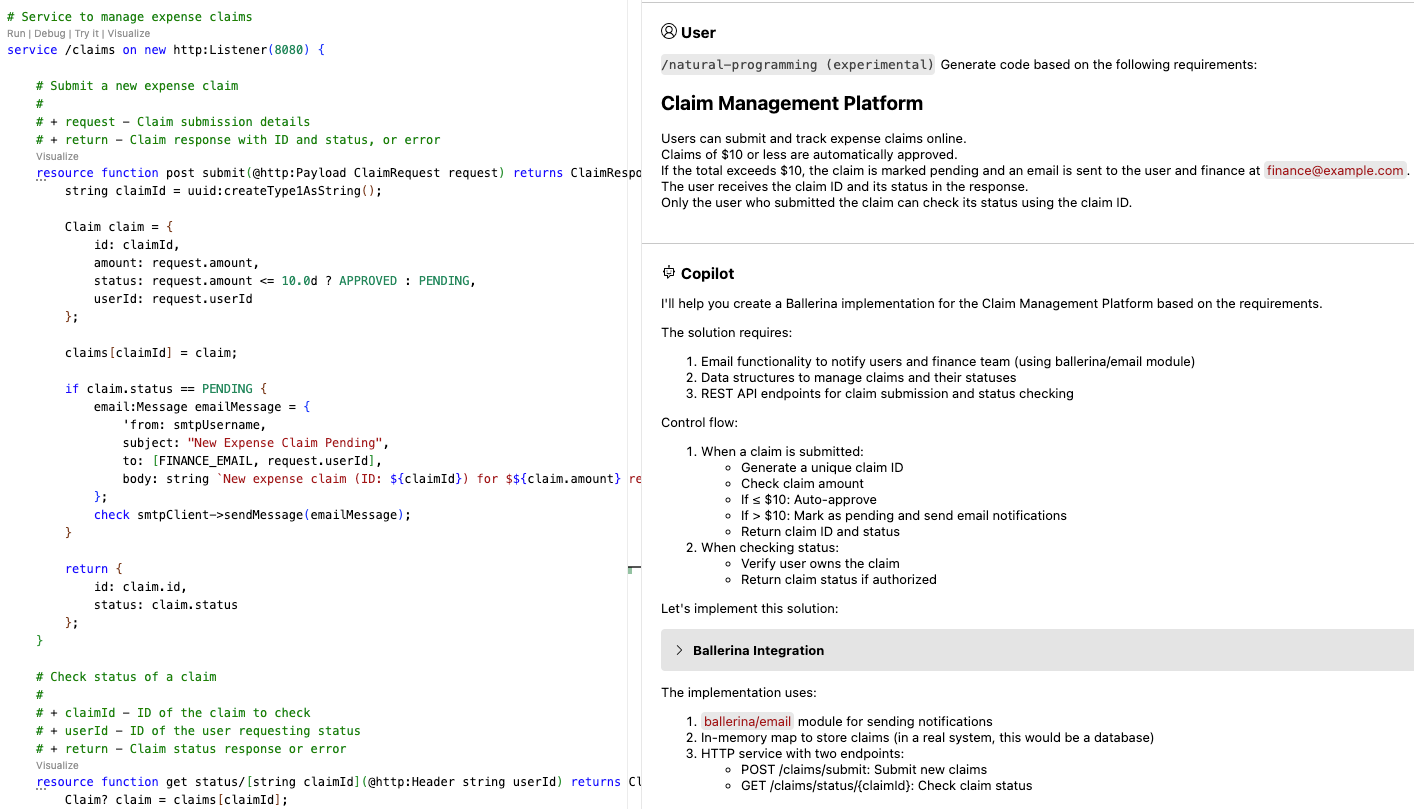The height and width of the screenshot is (809, 1414).
Task: Click the 'body: string `New expense claim' line
Action: click(x=382, y=479)
